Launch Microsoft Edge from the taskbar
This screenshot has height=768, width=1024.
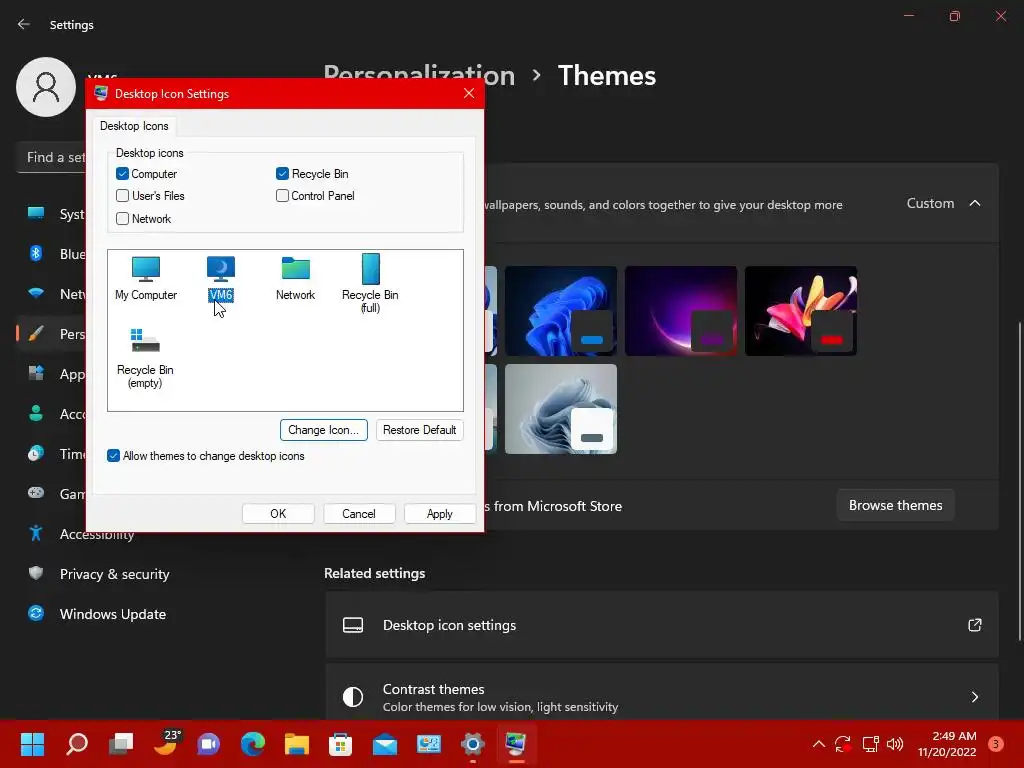point(253,743)
